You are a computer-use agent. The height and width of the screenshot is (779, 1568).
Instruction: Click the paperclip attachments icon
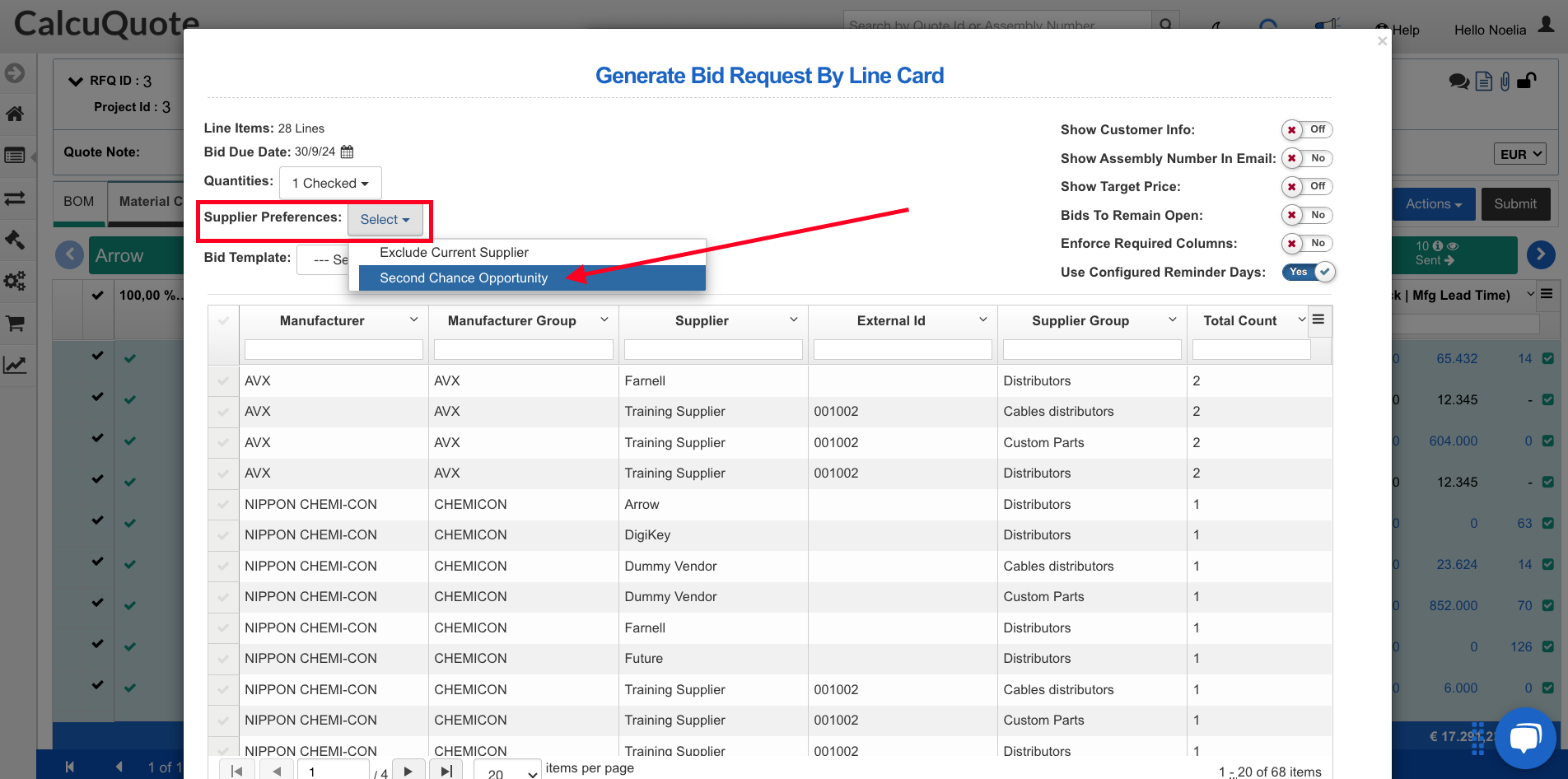[1505, 81]
